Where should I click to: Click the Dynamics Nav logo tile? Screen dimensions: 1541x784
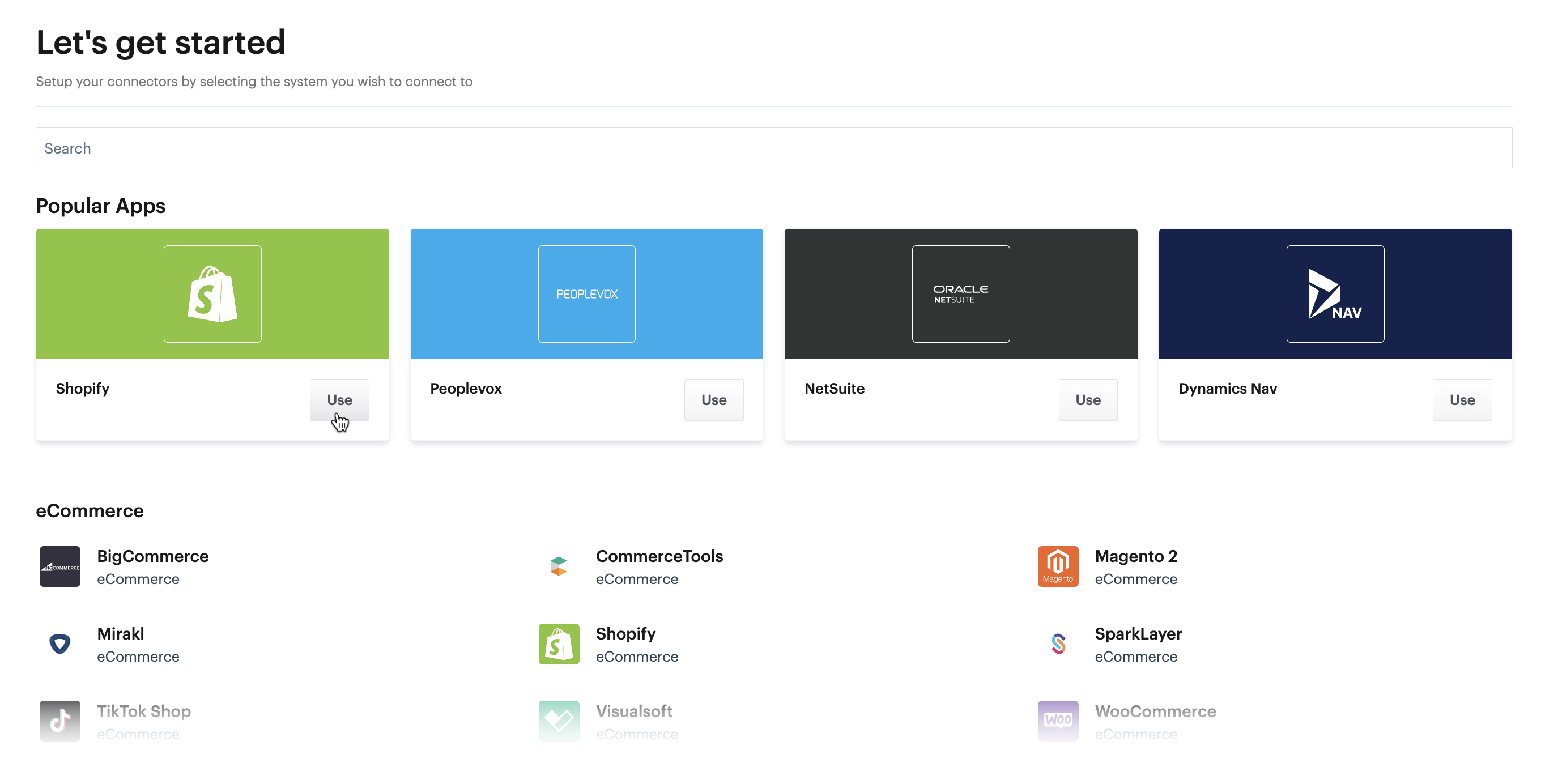coord(1335,293)
